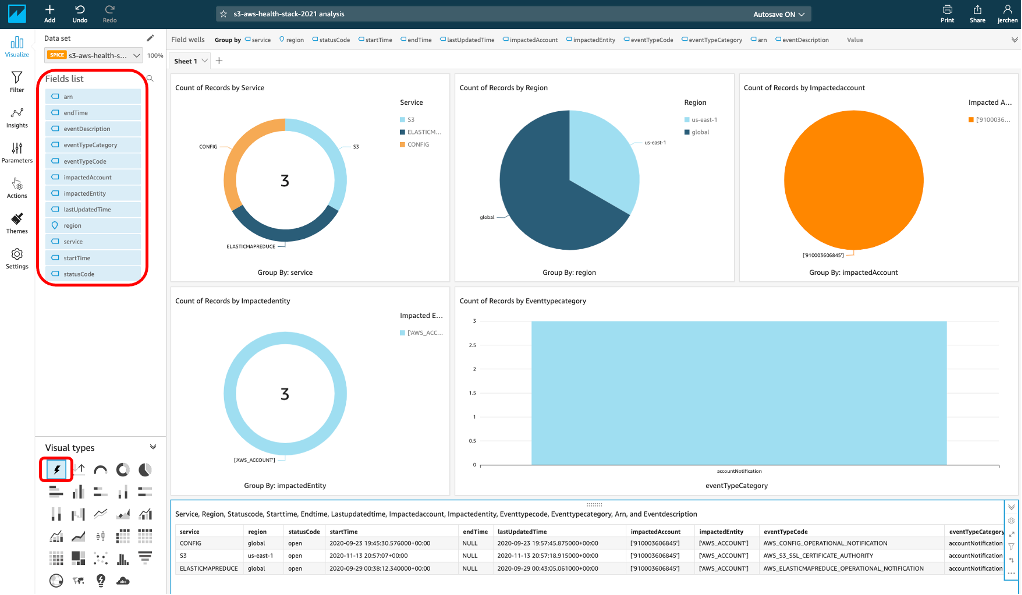Select eventTypeCategory in the fields list
The width and height of the screenshot is (1022, 595).
pyautogui.click(x=93, y=145)
